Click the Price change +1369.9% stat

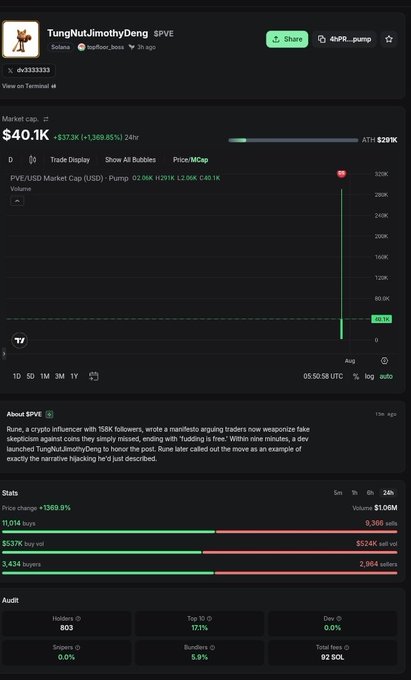[x=36, y=508]
